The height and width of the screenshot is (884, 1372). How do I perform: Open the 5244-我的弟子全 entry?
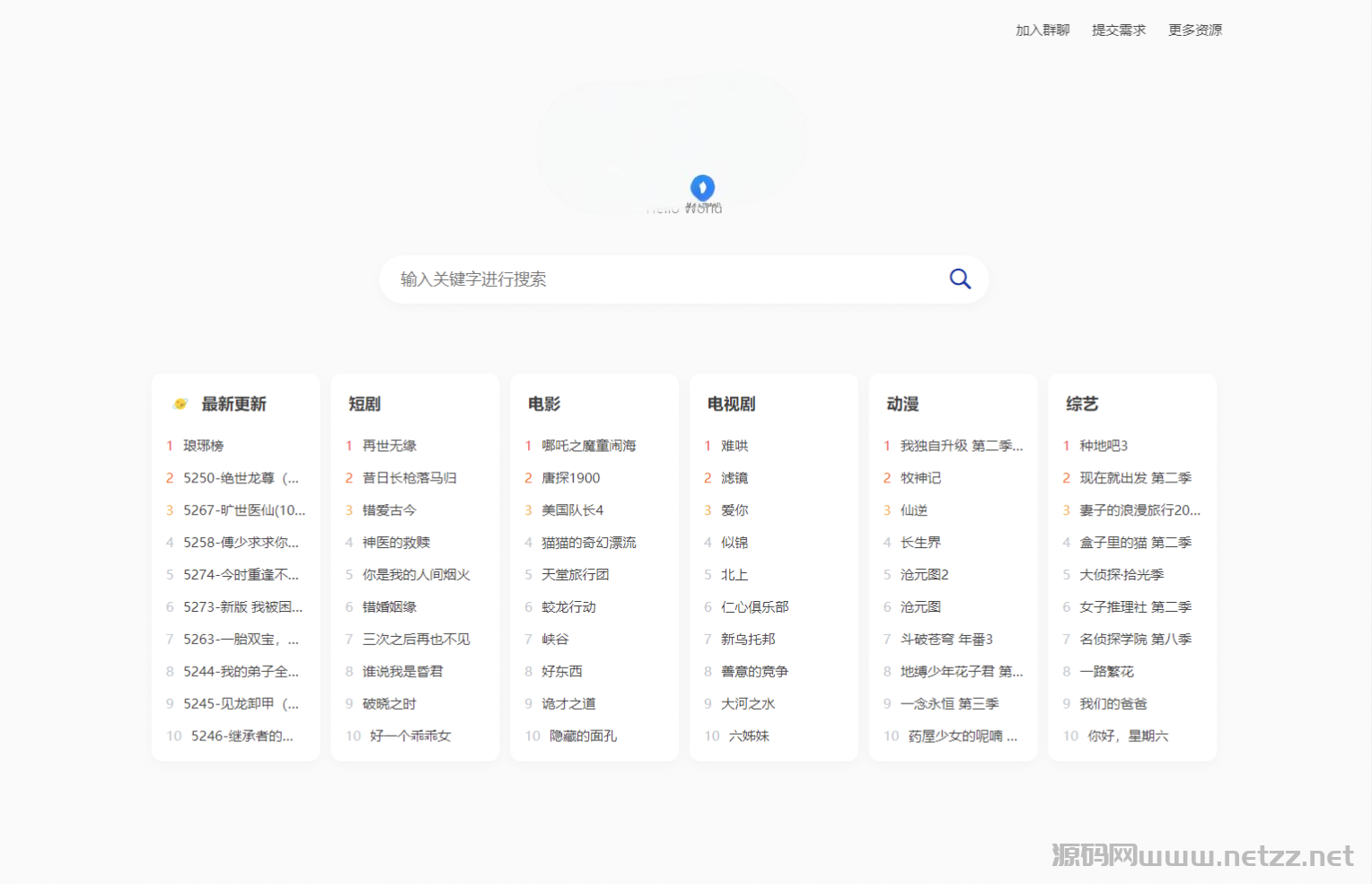click(x=241, y=672)
